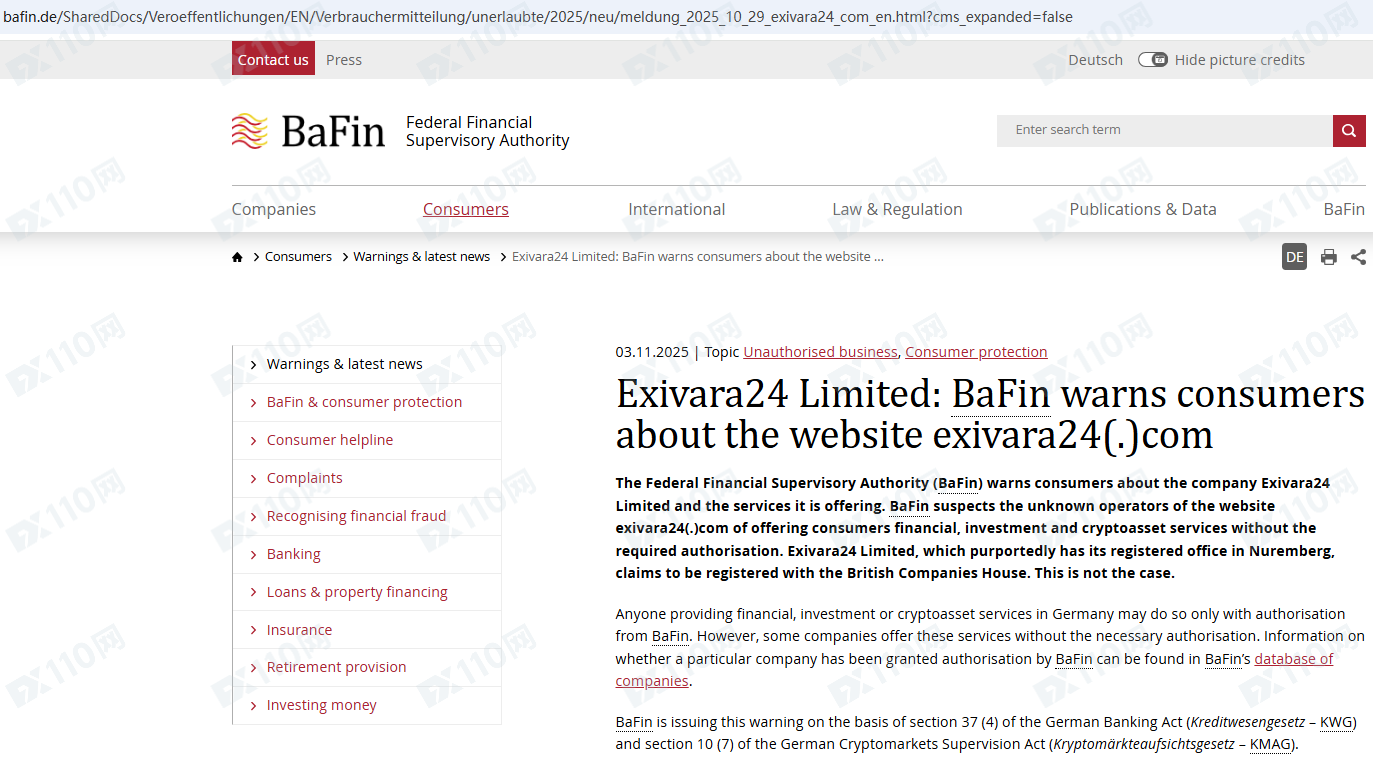
Task: Click the KMAG abbreviation in the text
Action: 1270,744
